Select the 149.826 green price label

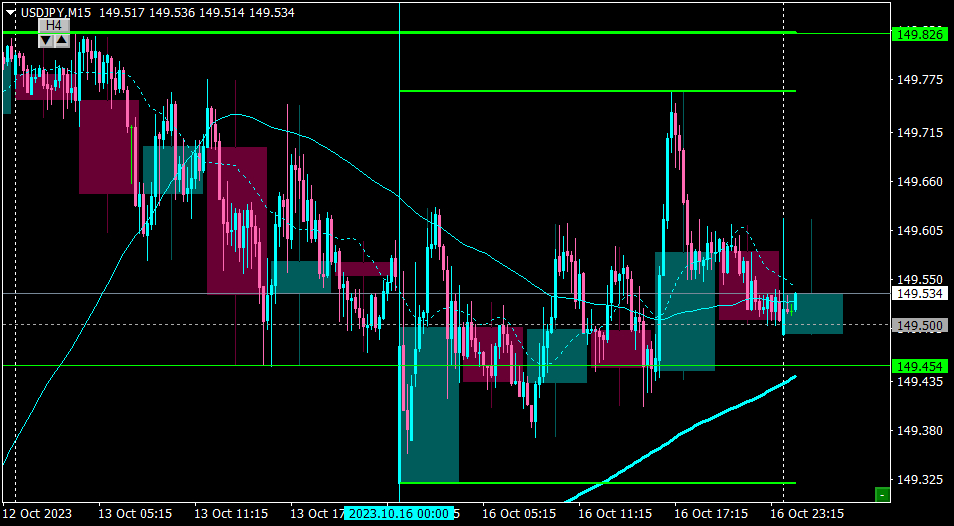pos(920,34)
